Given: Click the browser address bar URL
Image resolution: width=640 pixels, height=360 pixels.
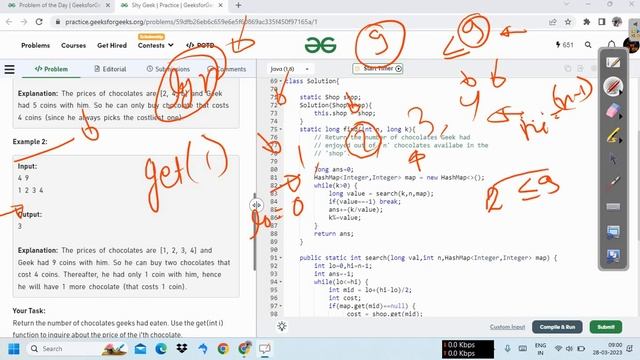Looking at the screenshot, I should coord(191,22).
